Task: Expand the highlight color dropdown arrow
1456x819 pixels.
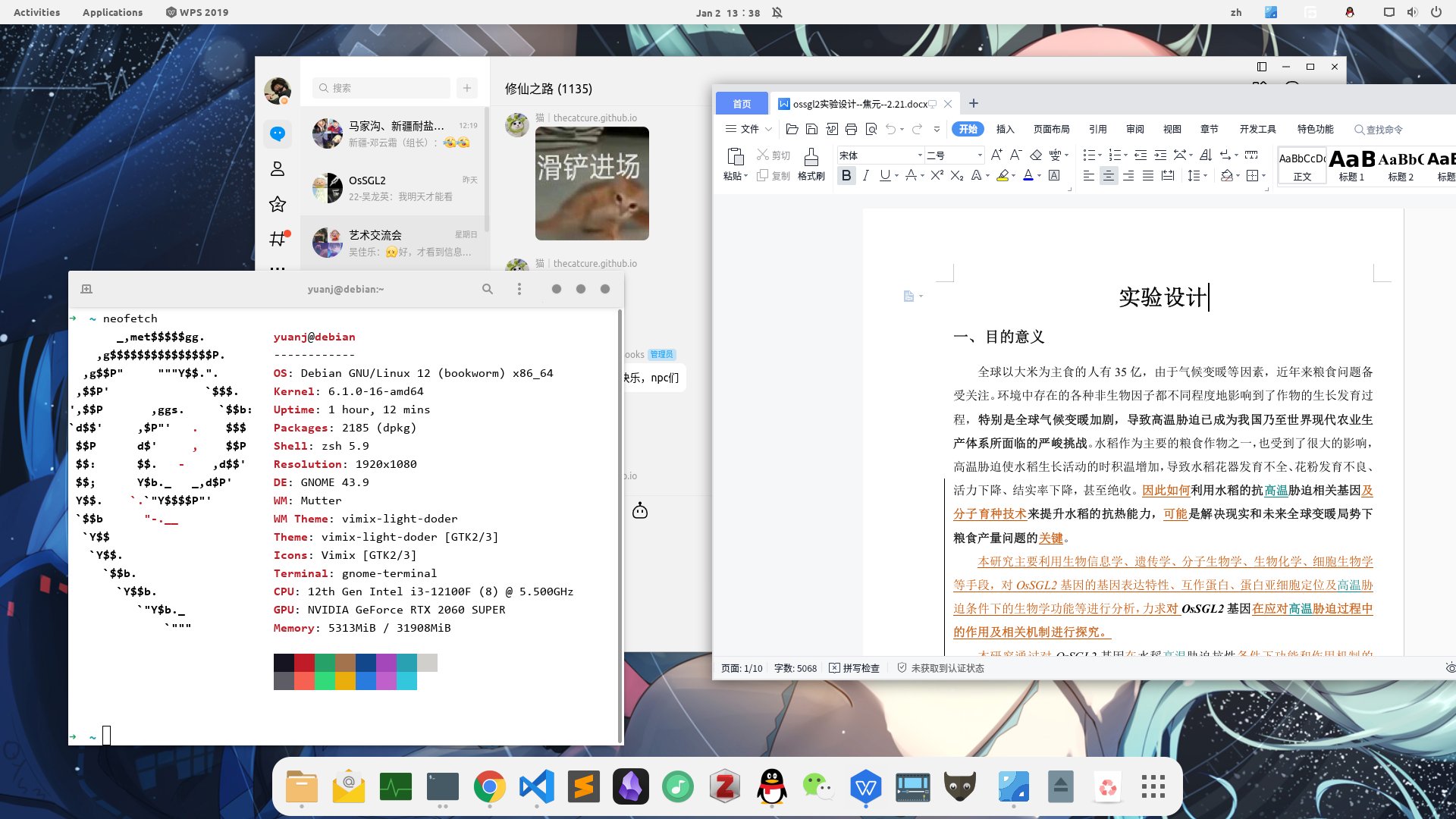Action: (x=1013, y=176)
